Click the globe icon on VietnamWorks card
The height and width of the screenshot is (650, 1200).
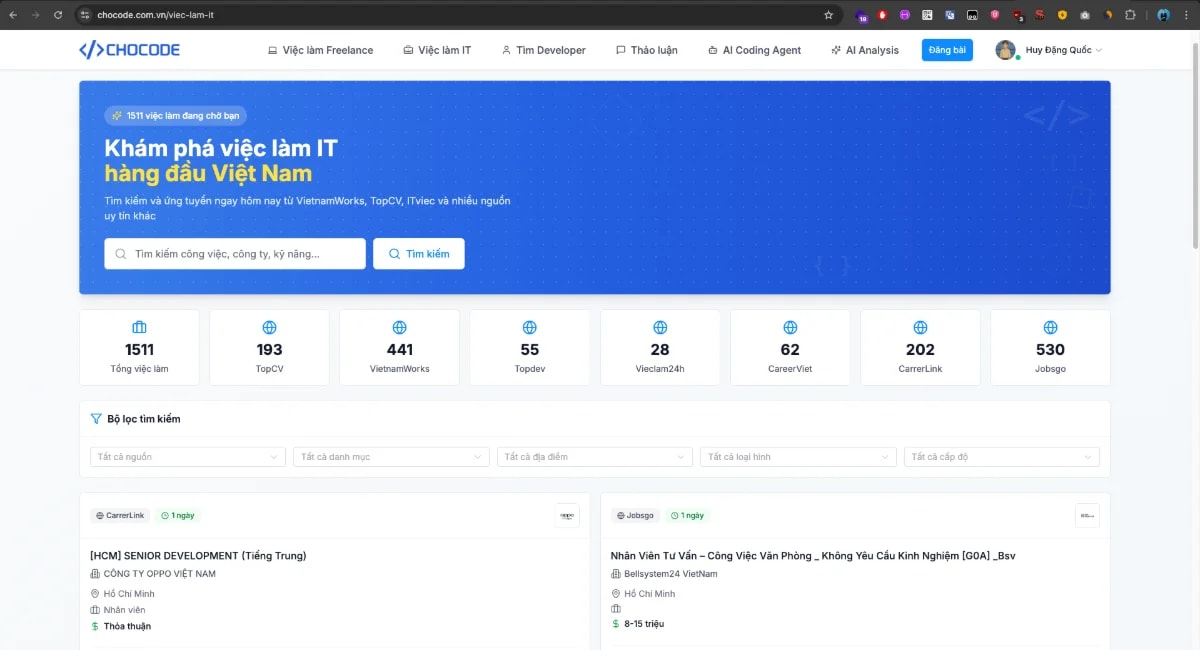click(399, 328)
